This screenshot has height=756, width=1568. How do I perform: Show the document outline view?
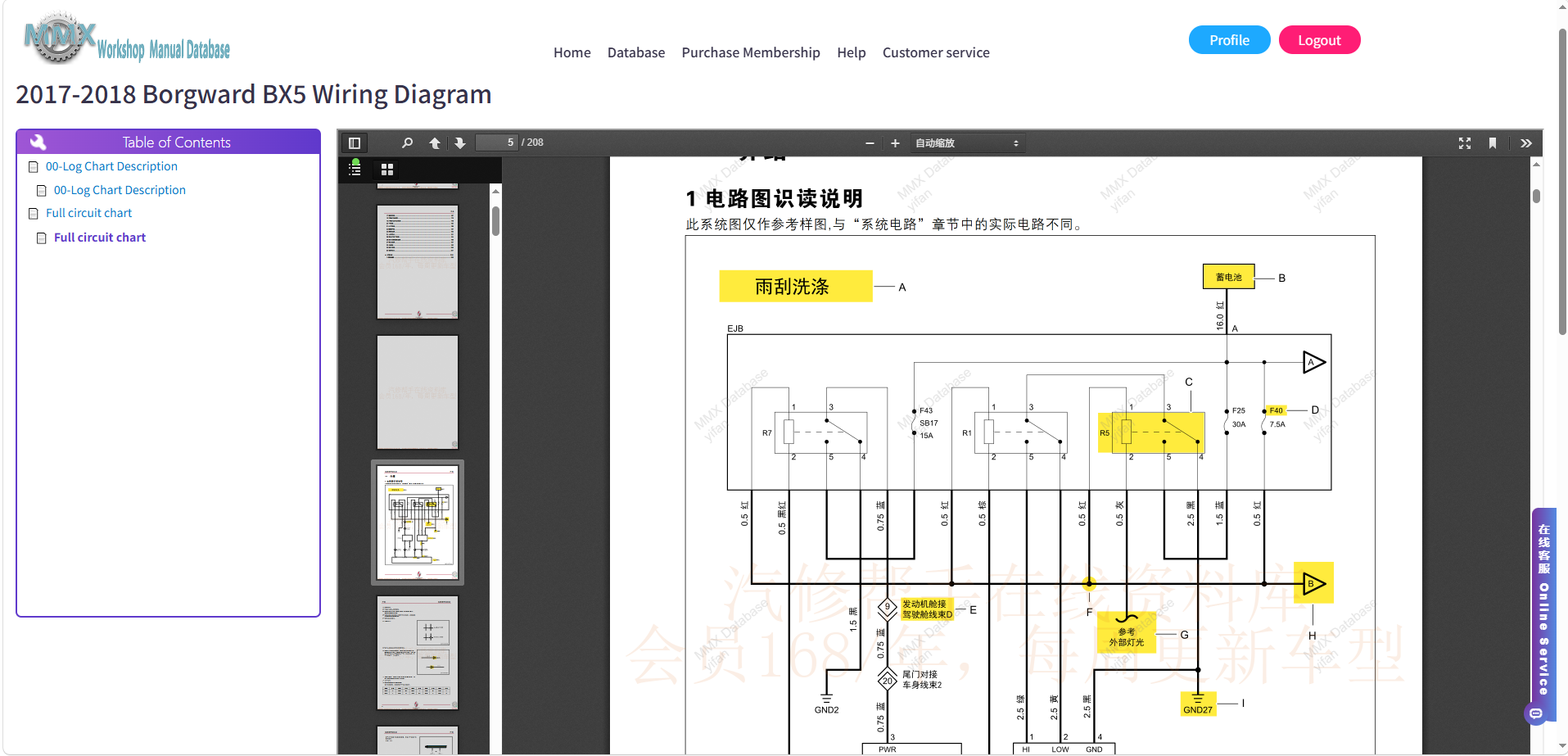(355, 169)
